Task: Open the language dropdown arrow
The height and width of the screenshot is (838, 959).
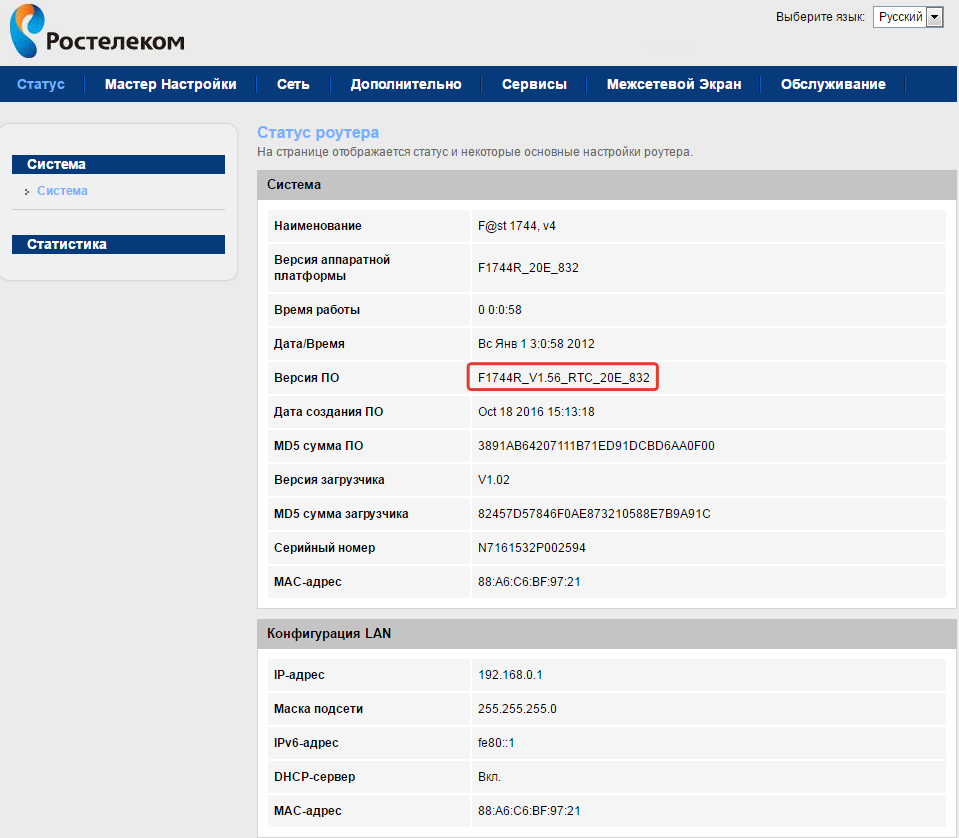Action: [x=934, y=17]
